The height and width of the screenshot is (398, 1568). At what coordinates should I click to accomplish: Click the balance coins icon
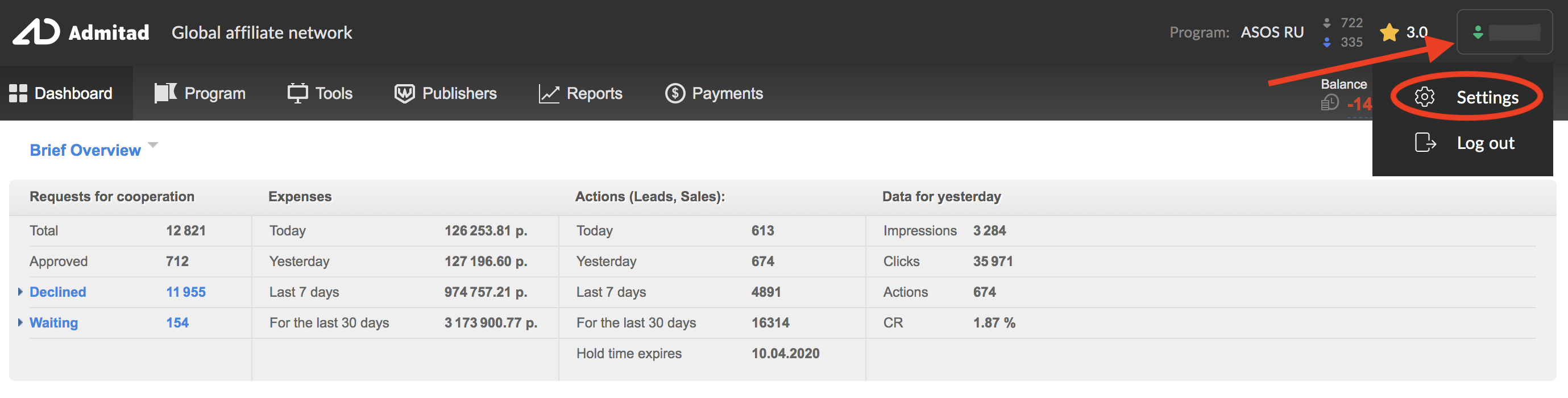[1329, 103]
